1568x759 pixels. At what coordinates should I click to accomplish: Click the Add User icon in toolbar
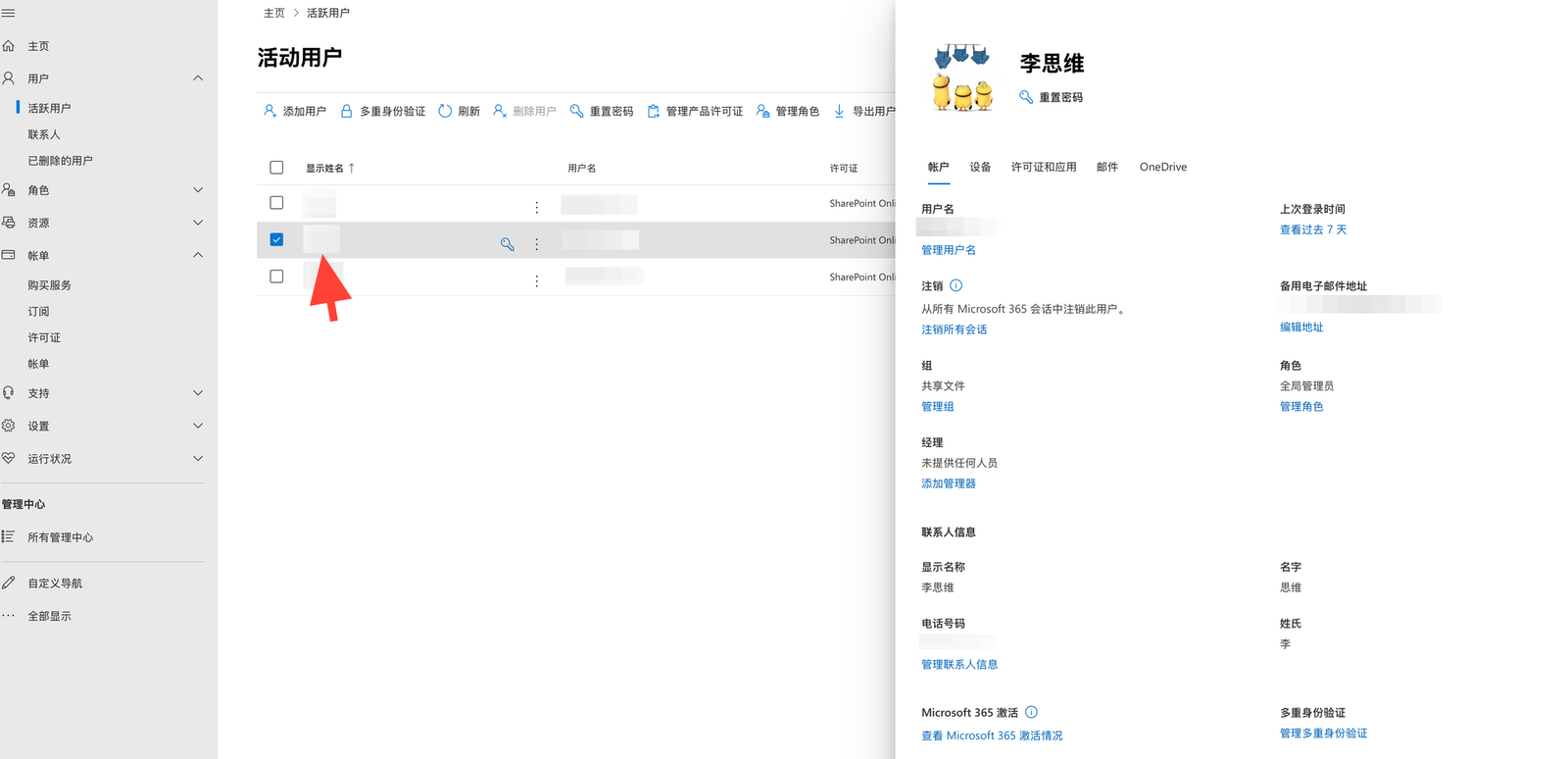(269, 111)
